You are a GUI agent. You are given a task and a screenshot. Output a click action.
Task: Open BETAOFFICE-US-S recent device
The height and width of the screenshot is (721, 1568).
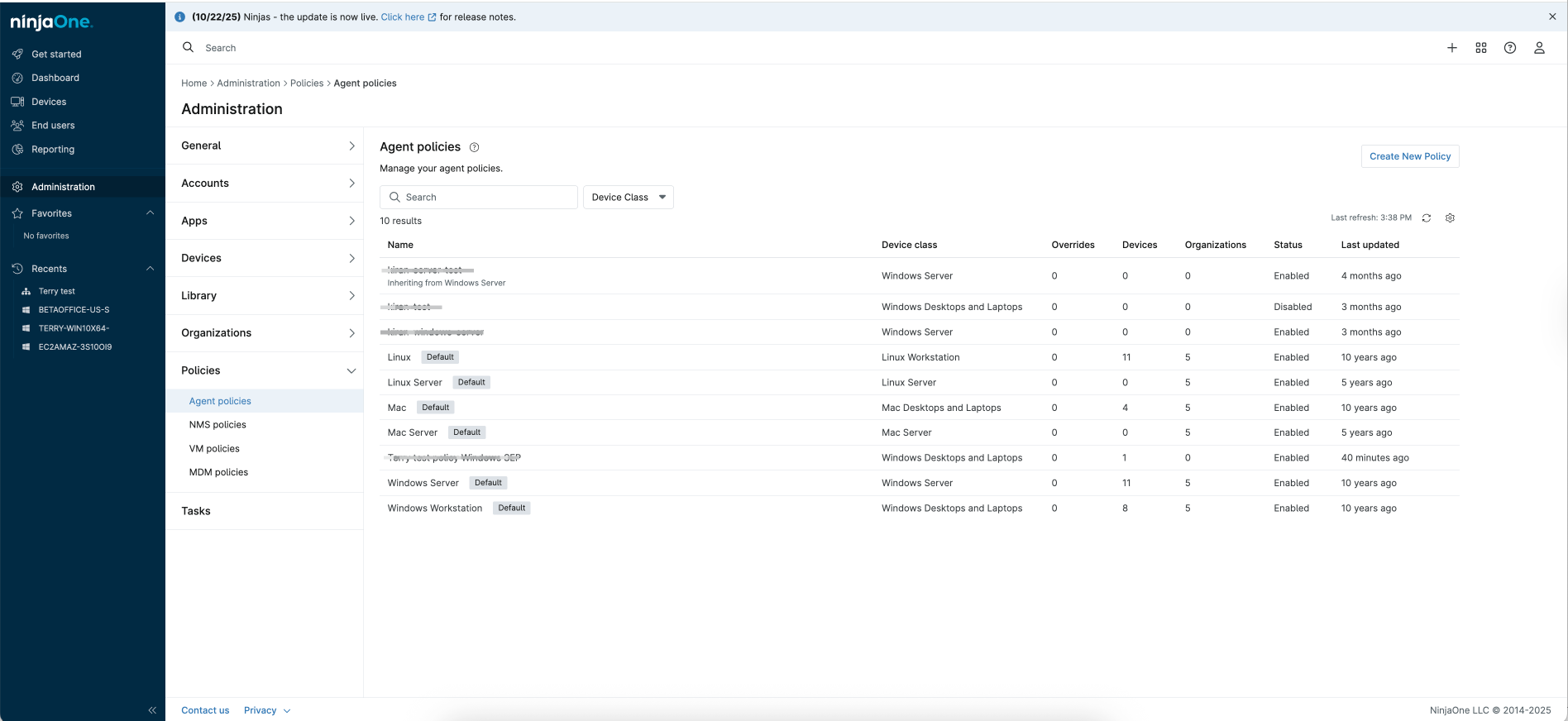(x=74, y=310)
